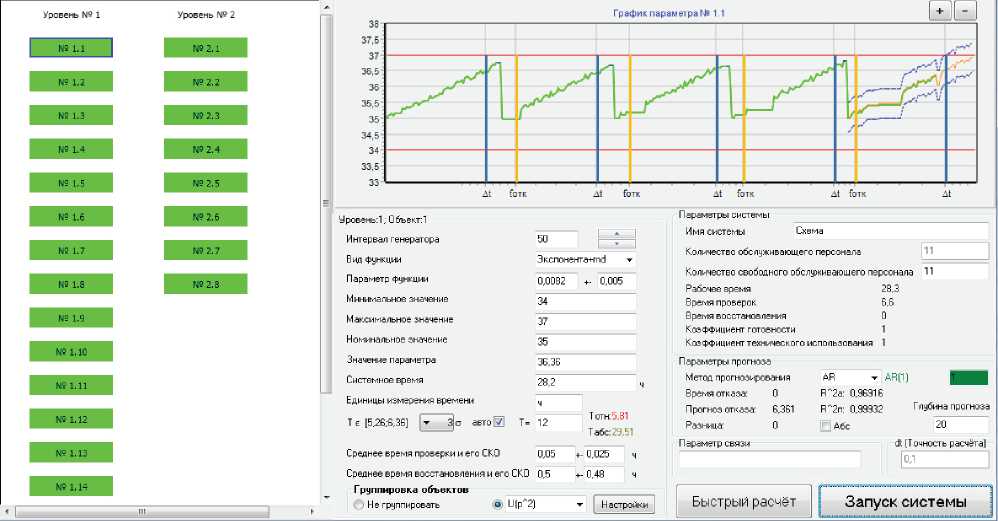998x521 pixels.
Task: Zoom in chart with plus button
Action: click(939, 11)
